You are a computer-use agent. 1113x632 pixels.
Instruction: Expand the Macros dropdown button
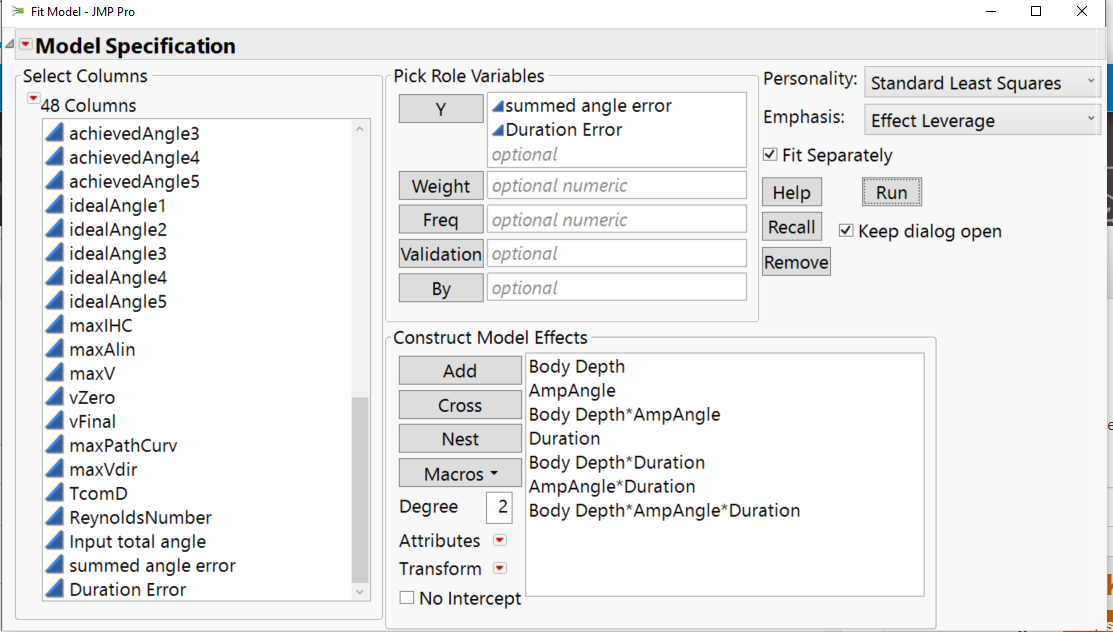point(460,473)
